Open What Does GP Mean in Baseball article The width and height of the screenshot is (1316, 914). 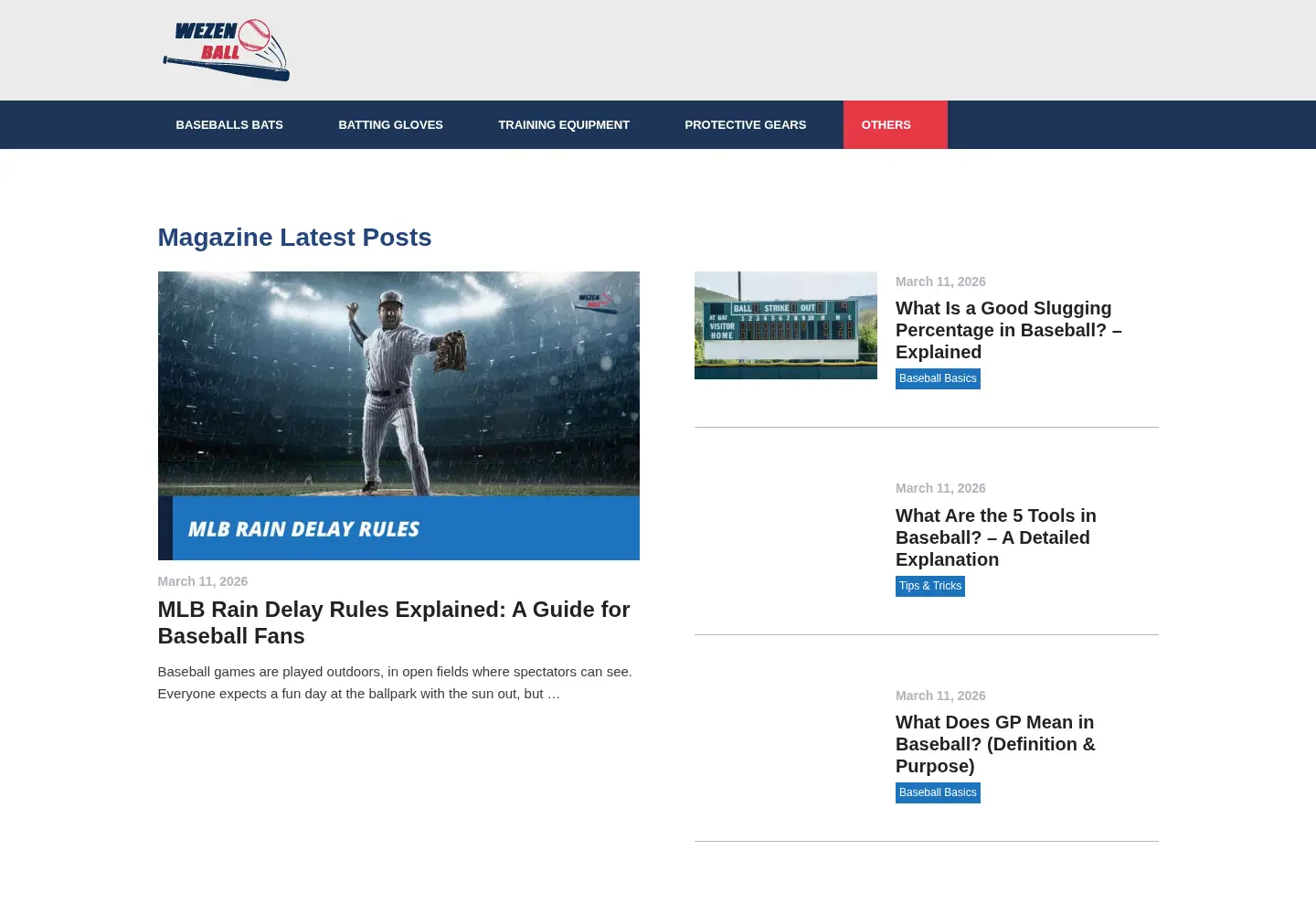click(x=995, y=744)
